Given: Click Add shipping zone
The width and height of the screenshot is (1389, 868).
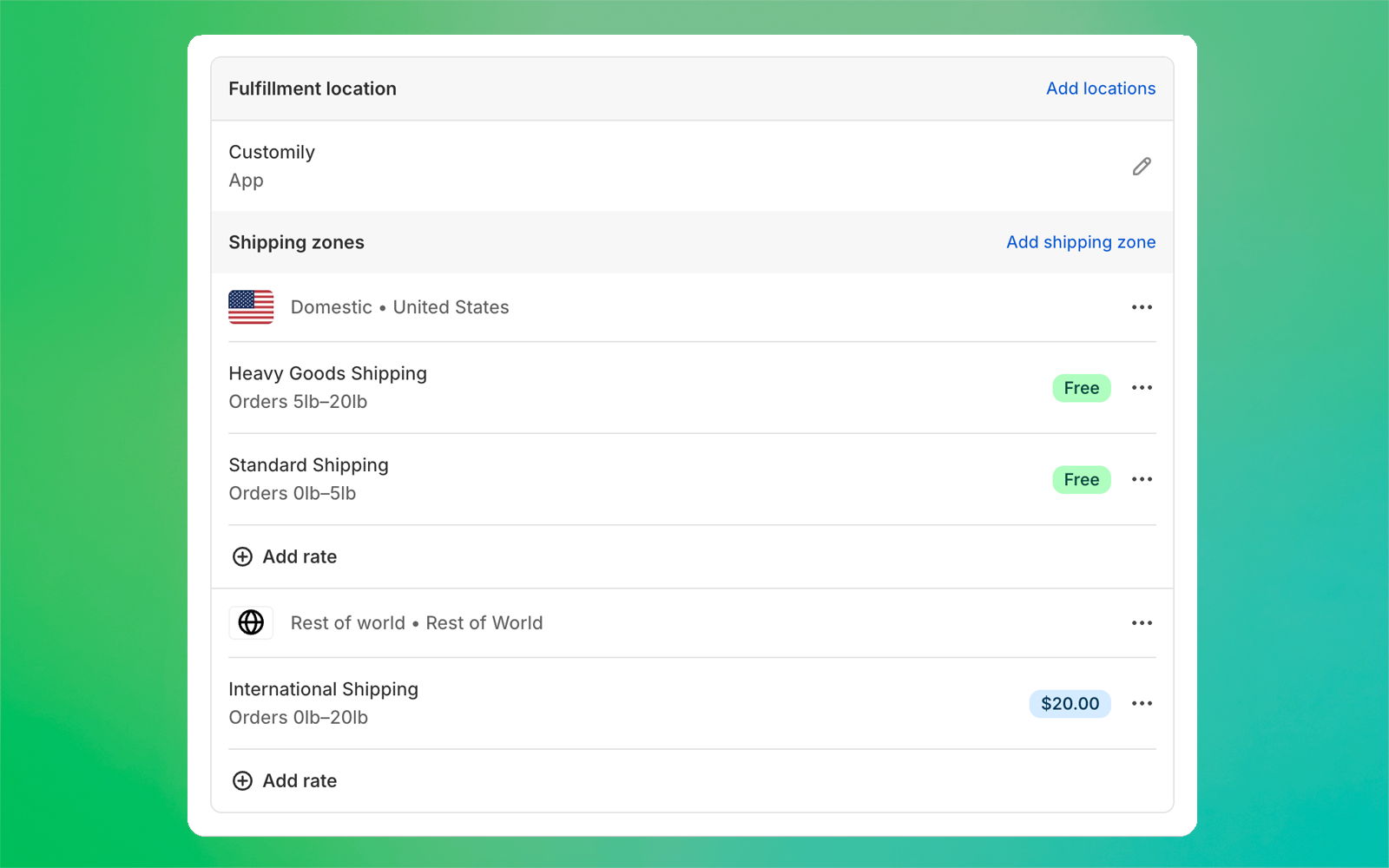Looking at the screenshot, I should [x=1081, y=242].
